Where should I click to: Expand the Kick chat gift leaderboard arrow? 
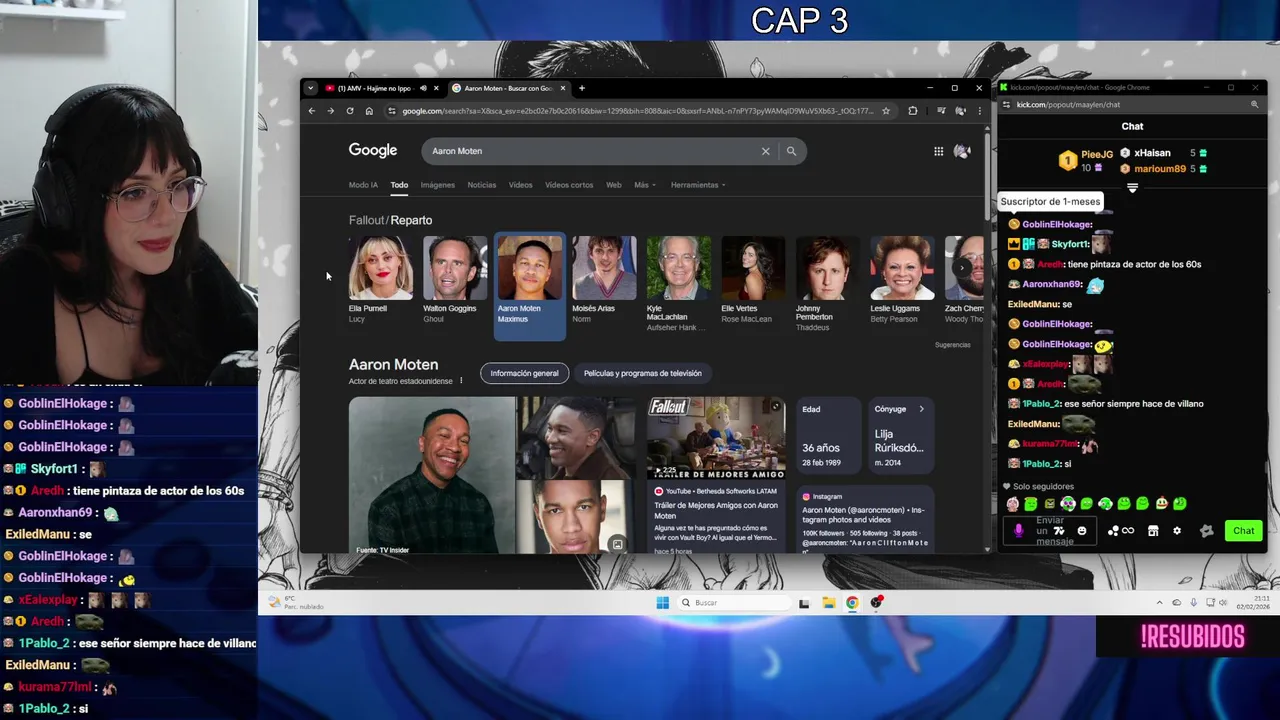pyautogui.click(x=1132, y=188)
